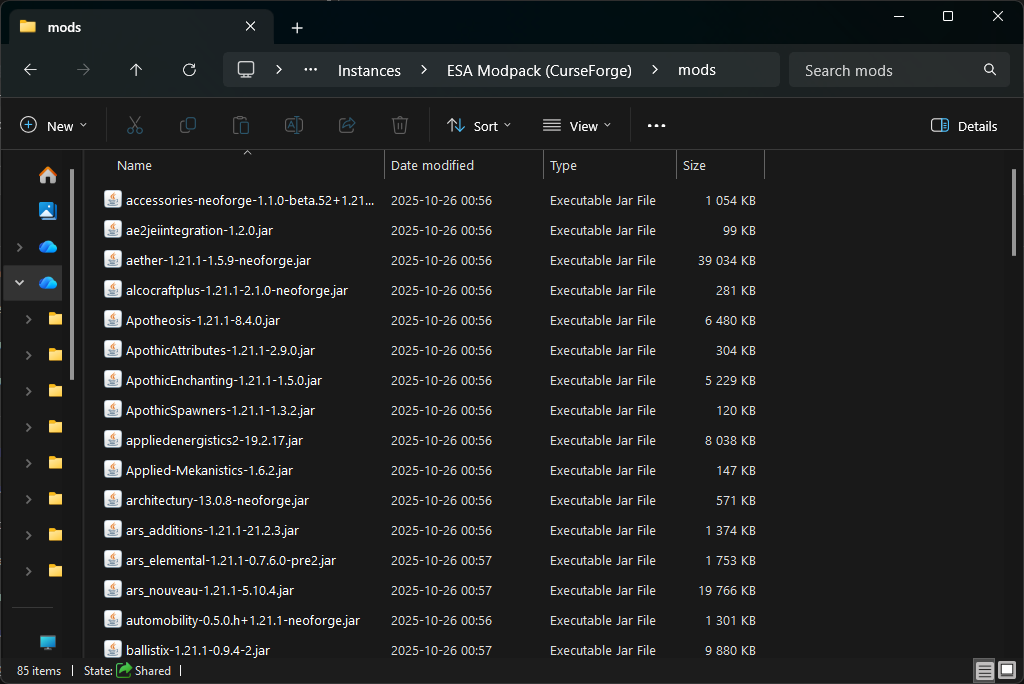Open the New item dropdown

coord(54,126)
